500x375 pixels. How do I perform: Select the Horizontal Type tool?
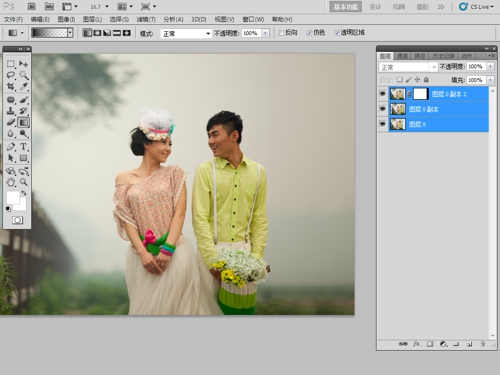click(23, 147)
